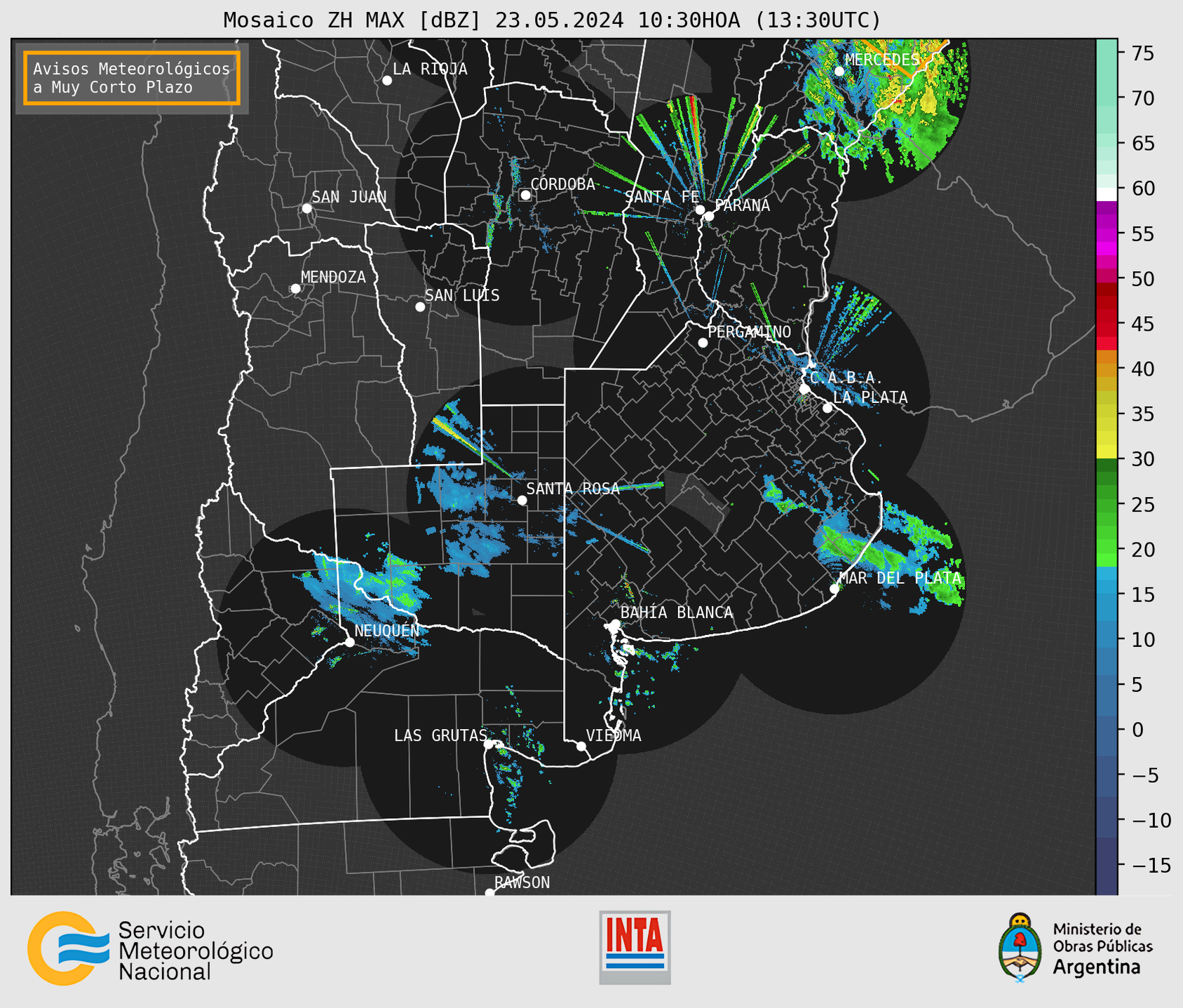Click the Ministerio de Obras Públicas Argentina text
The width and height of the screenshot is (1183, 1008).
coord(1102,948)
